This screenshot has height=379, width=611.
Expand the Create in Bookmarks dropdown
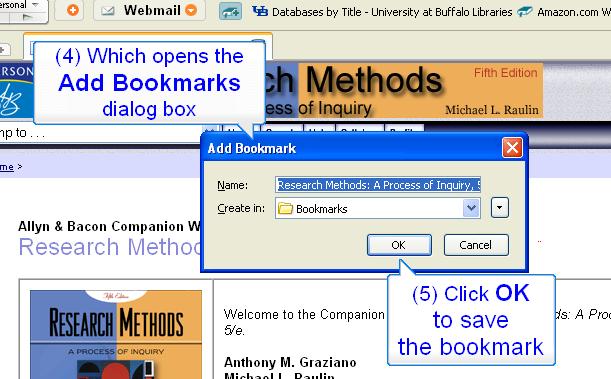471,208
